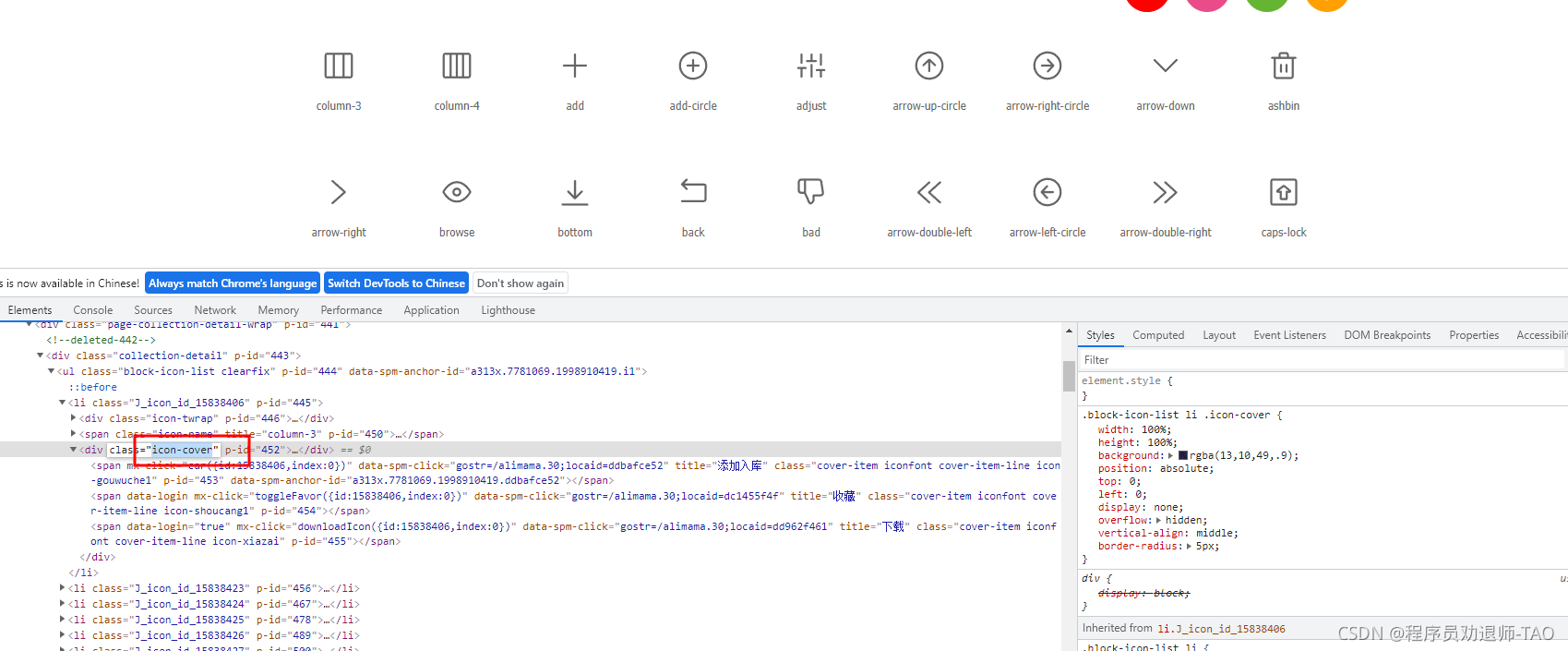Select the icon-shoucang1 span node
This screenshot has width=1568, height=651.
(x=573, y=503)
